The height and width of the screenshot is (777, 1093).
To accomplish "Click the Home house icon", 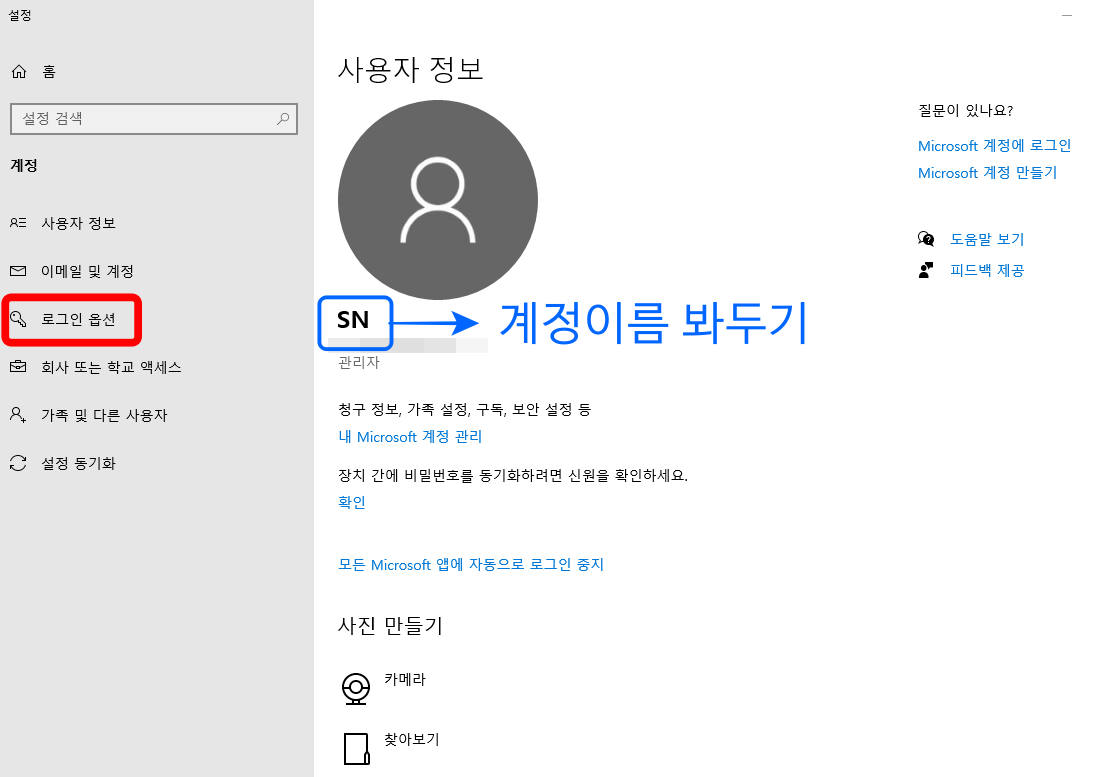I will click(x=19, y=71).
